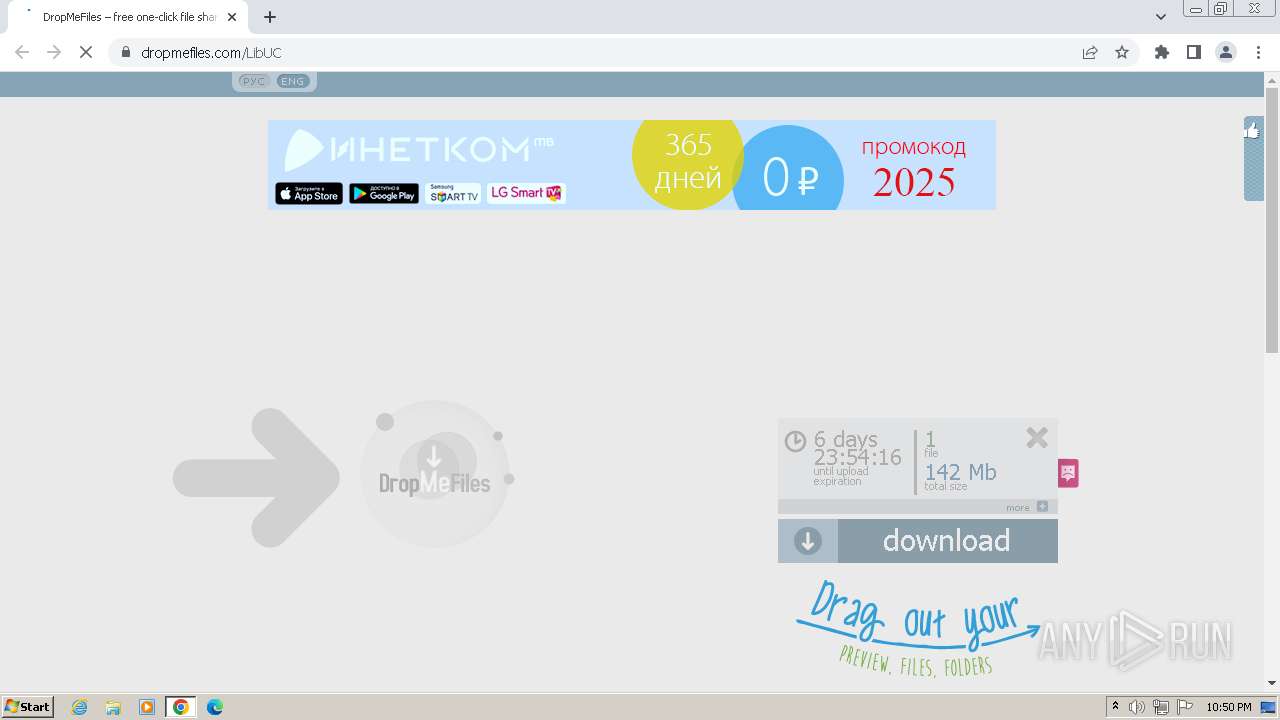Close the DropMeFiles tab

tap(232, 17)
